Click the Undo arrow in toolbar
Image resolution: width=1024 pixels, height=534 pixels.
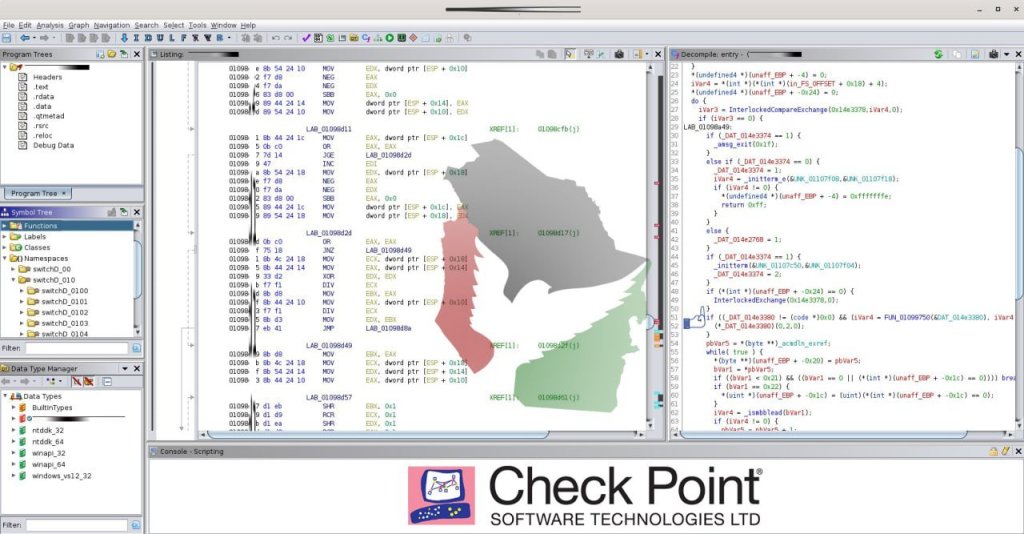275,38
